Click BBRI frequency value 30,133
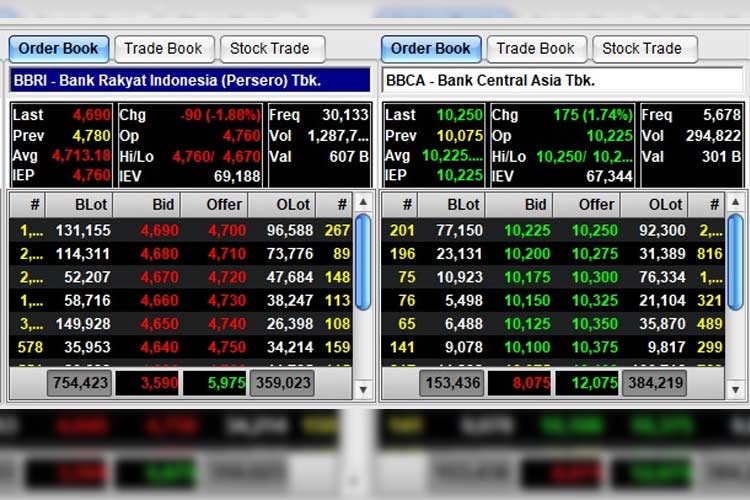This screenshot has width=750, height=500. (x=345, y=115)
